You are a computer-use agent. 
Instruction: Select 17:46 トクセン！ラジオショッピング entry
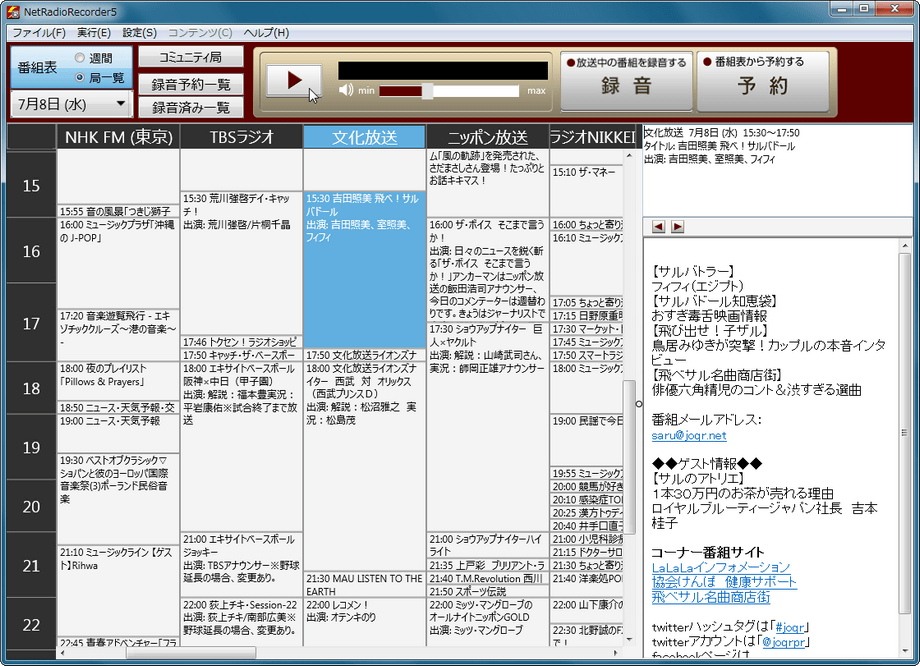tap(241, 342)
